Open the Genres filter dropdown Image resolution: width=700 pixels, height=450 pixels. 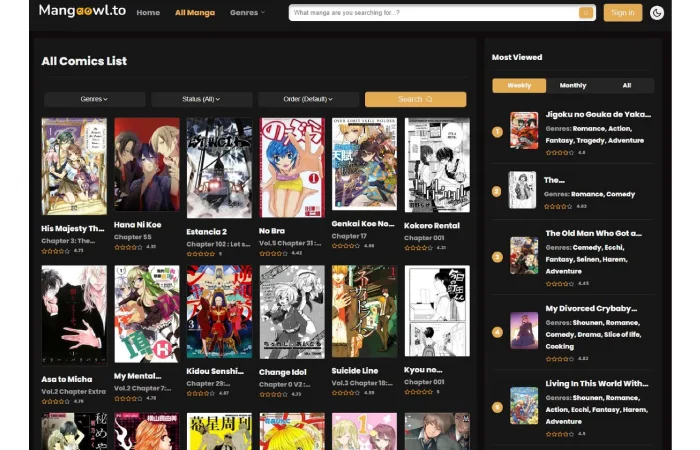click(94, 99)
